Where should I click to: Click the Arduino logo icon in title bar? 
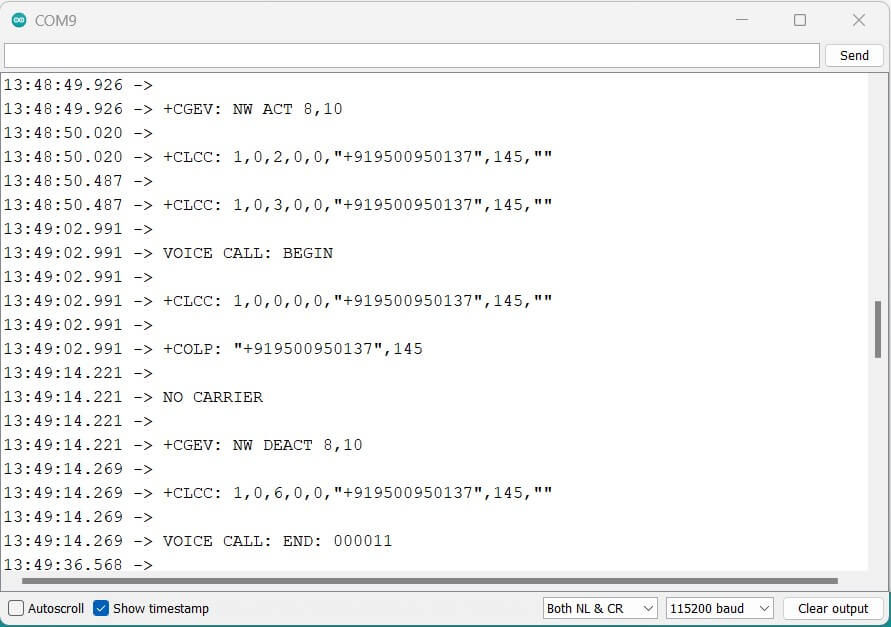(19, 20)
